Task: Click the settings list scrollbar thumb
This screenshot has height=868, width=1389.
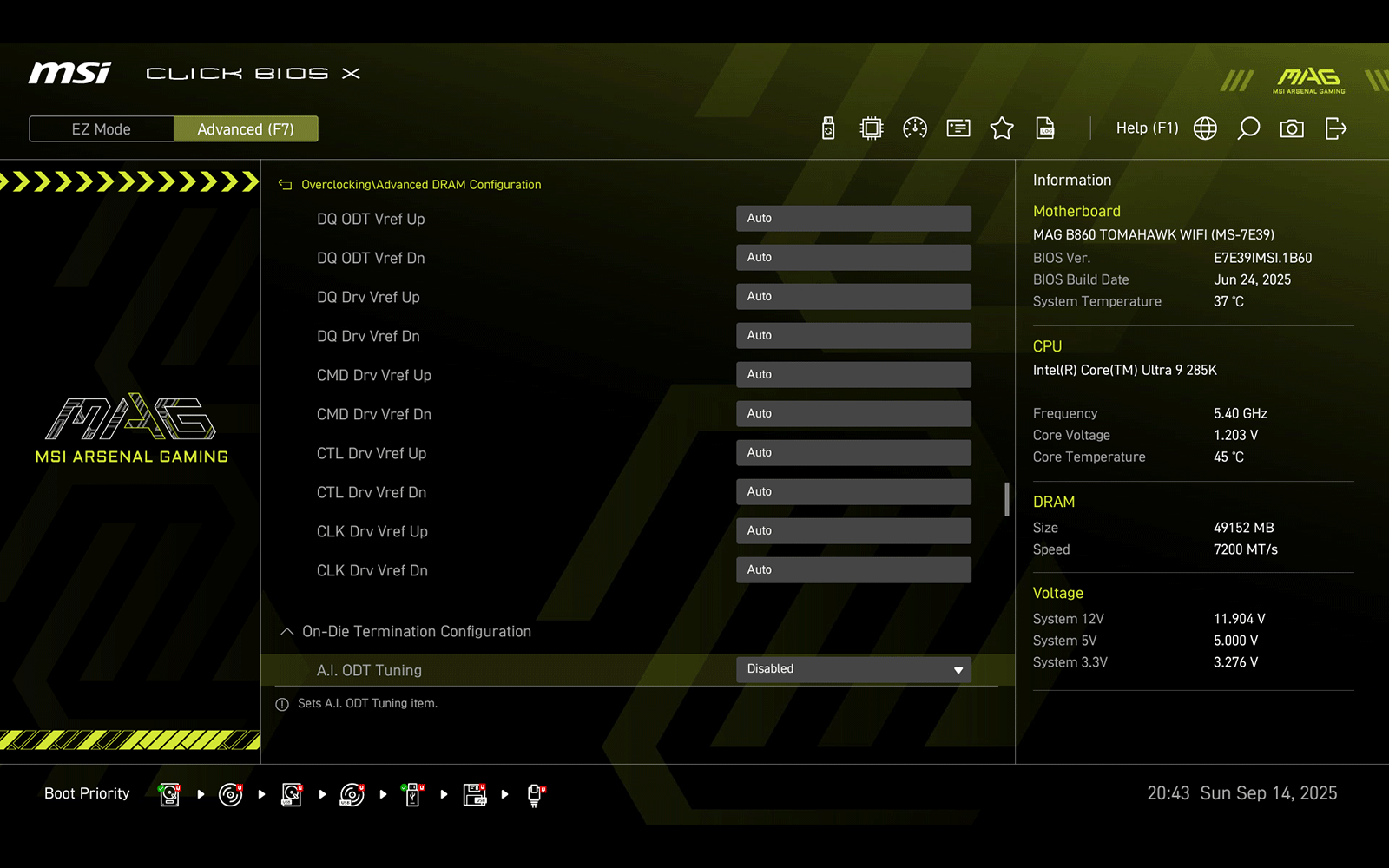Action: tap(1007, 499)
